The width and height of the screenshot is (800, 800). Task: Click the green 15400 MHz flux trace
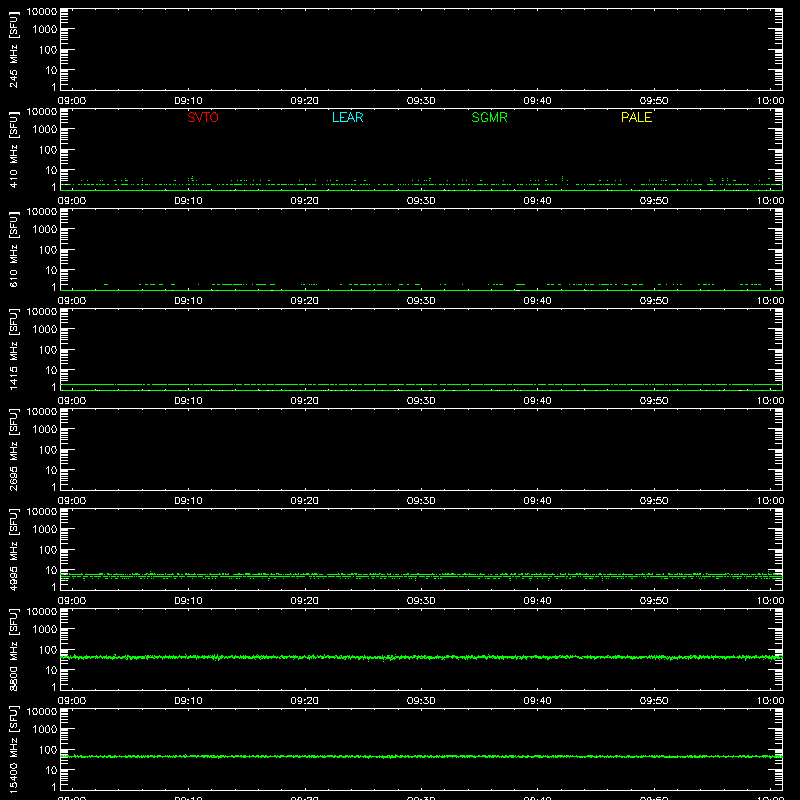421,756
